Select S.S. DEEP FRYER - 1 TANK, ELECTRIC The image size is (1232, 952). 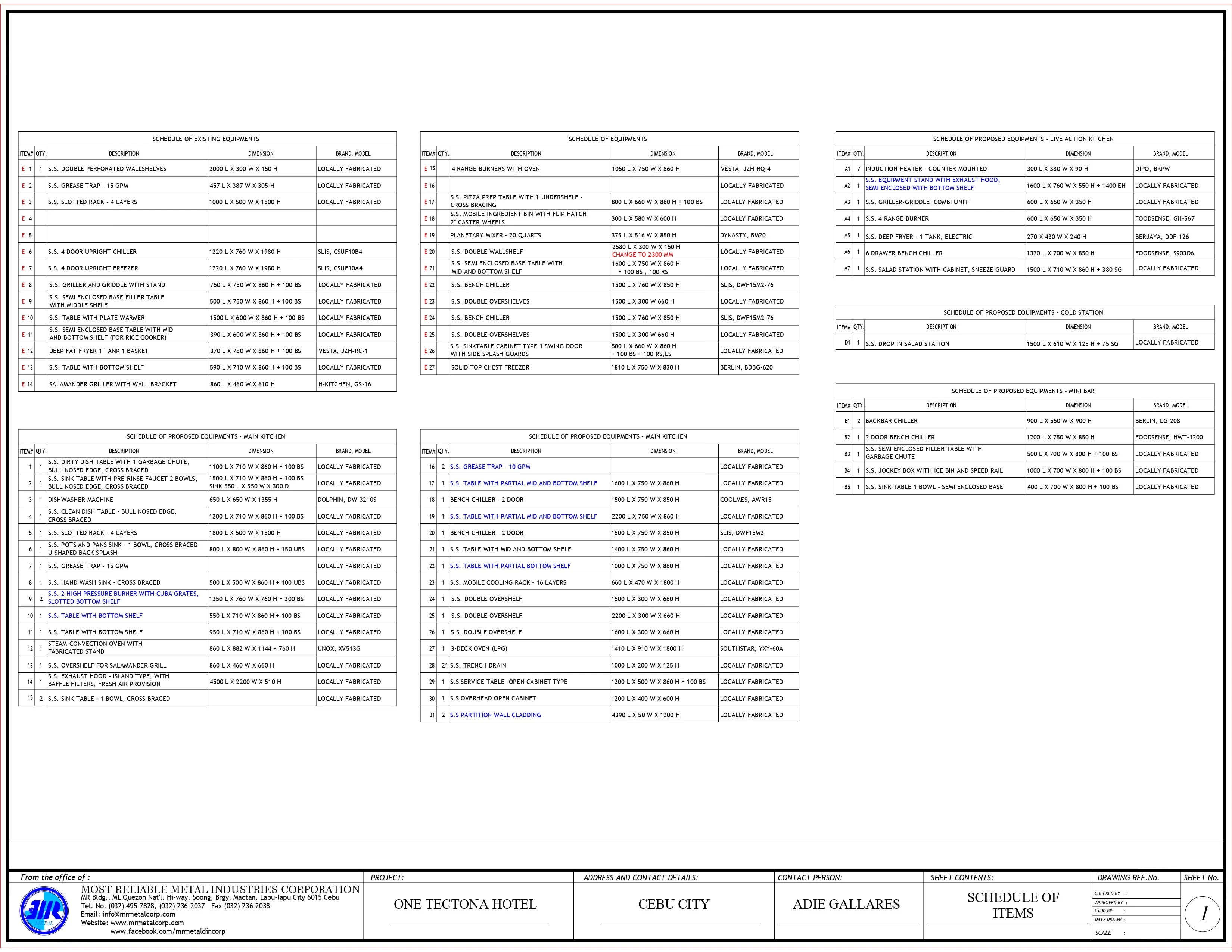pos(919,237)
